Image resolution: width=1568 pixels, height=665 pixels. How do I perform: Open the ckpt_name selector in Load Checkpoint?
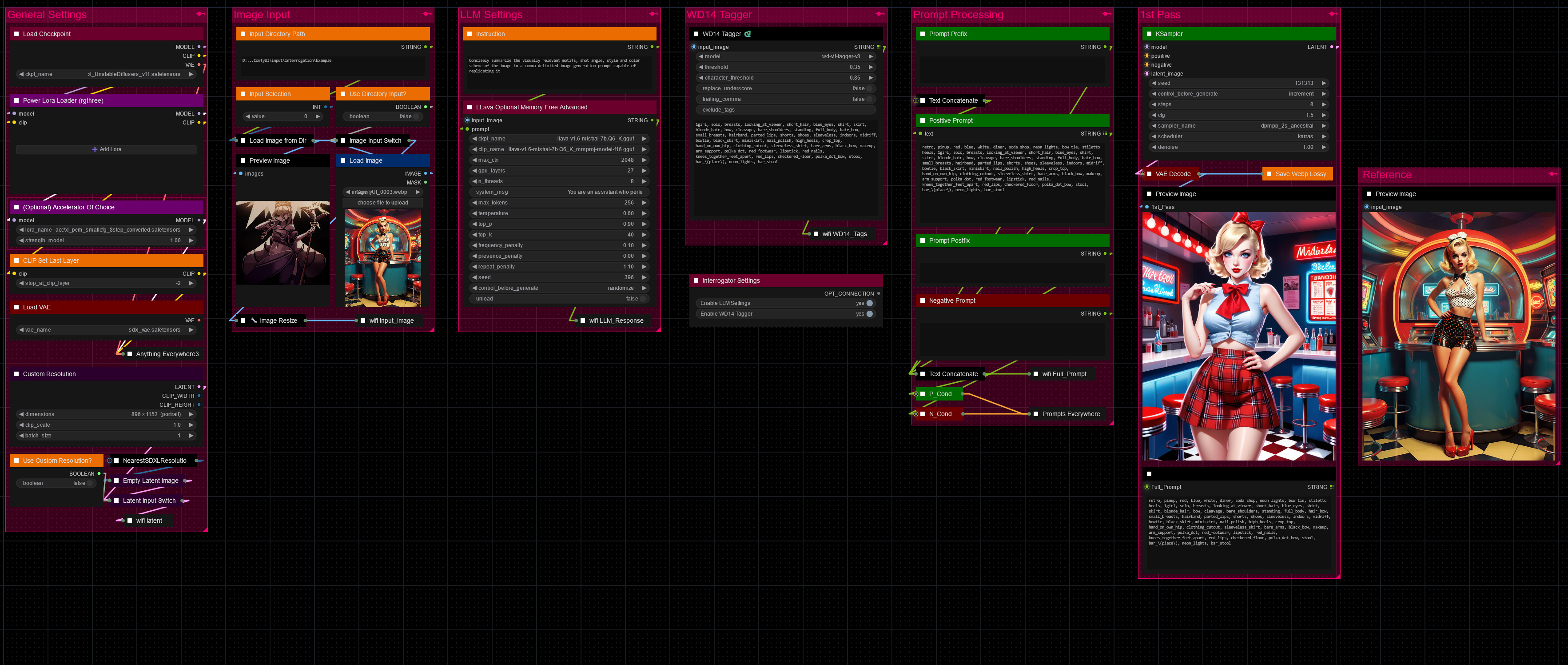pyautogui.click(x=107, y=74)
